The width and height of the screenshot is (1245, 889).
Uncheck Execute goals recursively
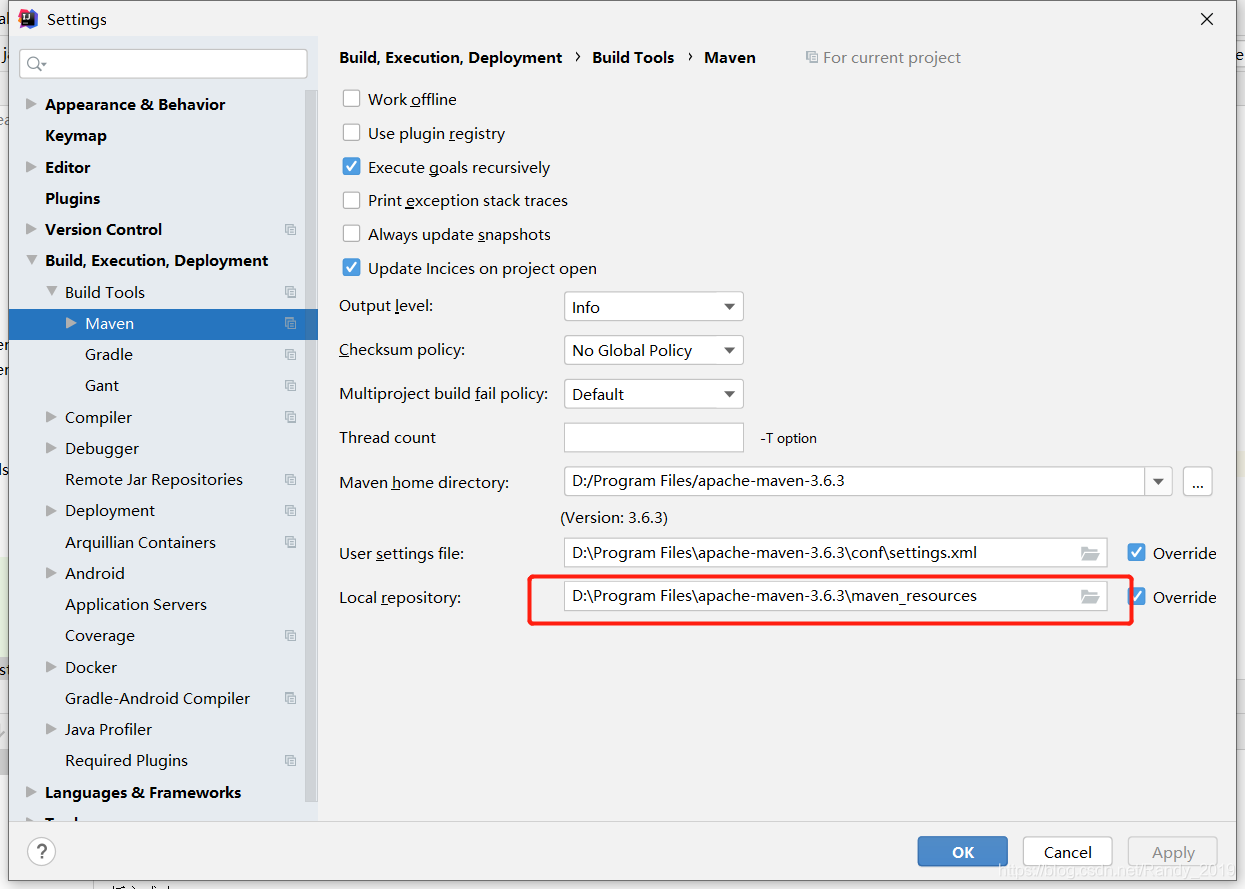coord(351,167)
